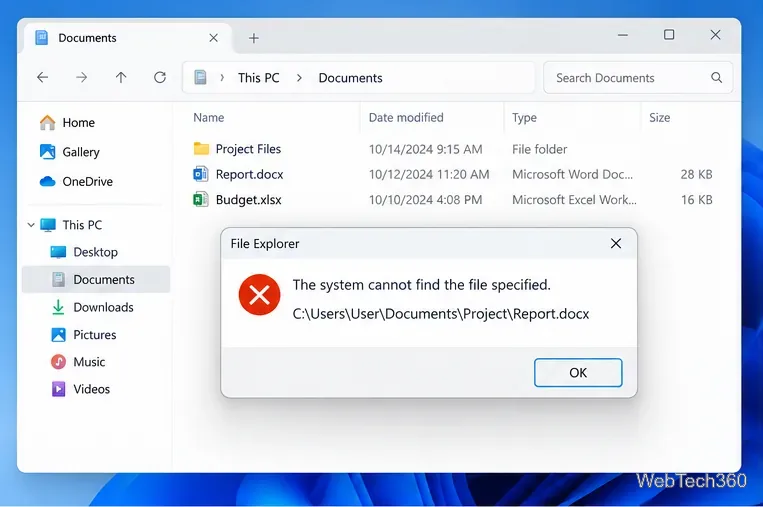Click the Desktop icon in the sidebar
763x507 pixels.
(x=58, y=252)
